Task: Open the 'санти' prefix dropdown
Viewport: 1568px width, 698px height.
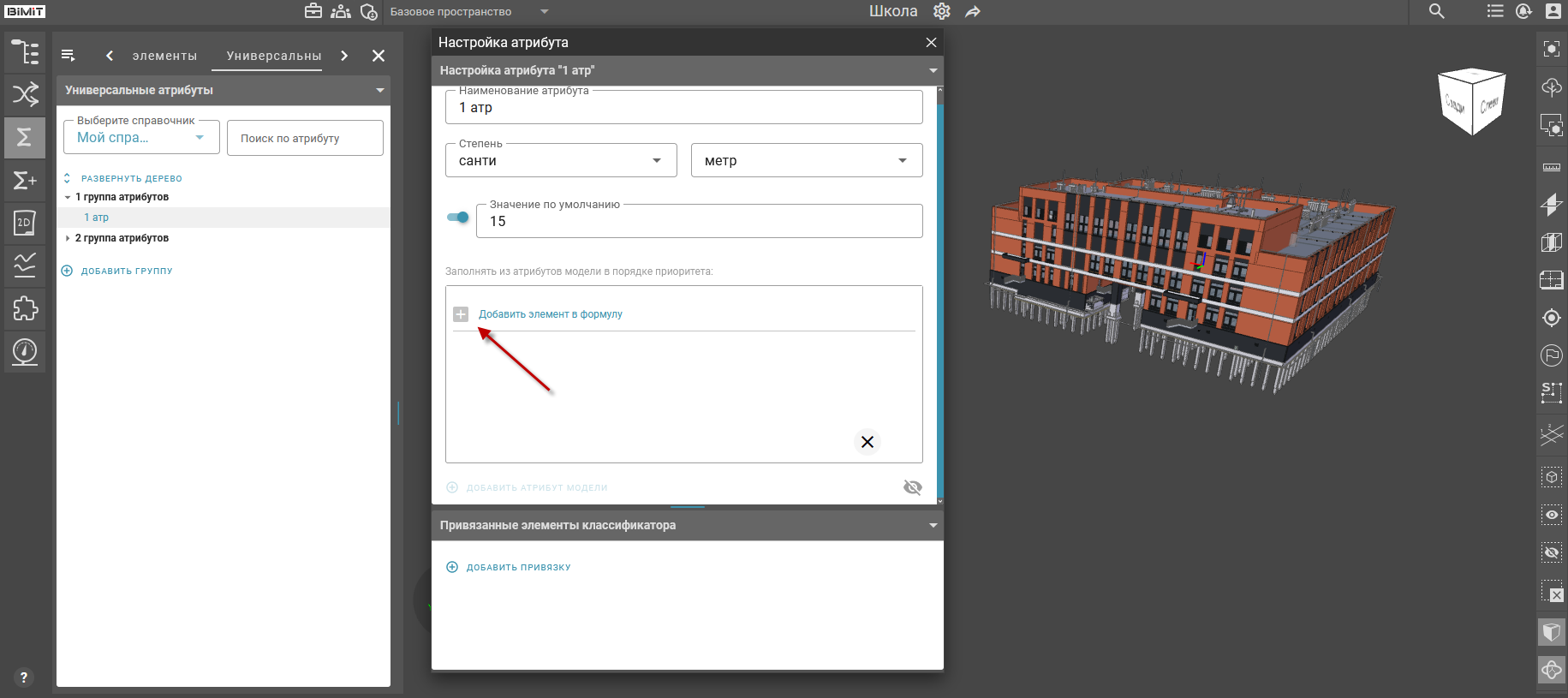Action: click(561, 160)
